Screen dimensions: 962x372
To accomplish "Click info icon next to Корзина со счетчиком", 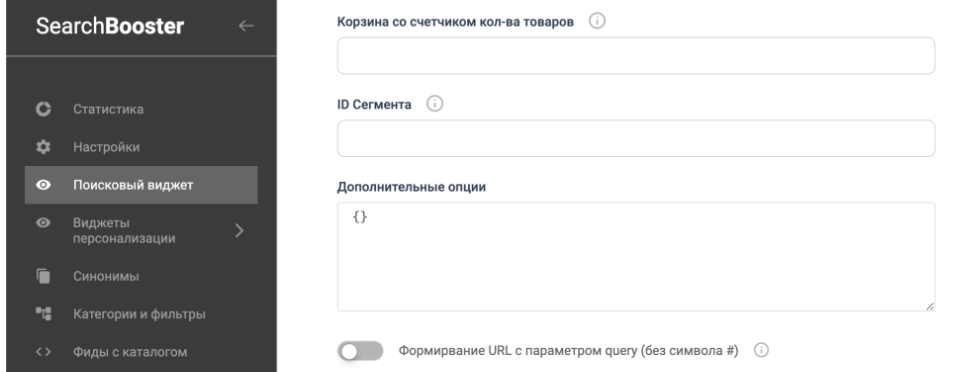I will (x=597, y=21).
